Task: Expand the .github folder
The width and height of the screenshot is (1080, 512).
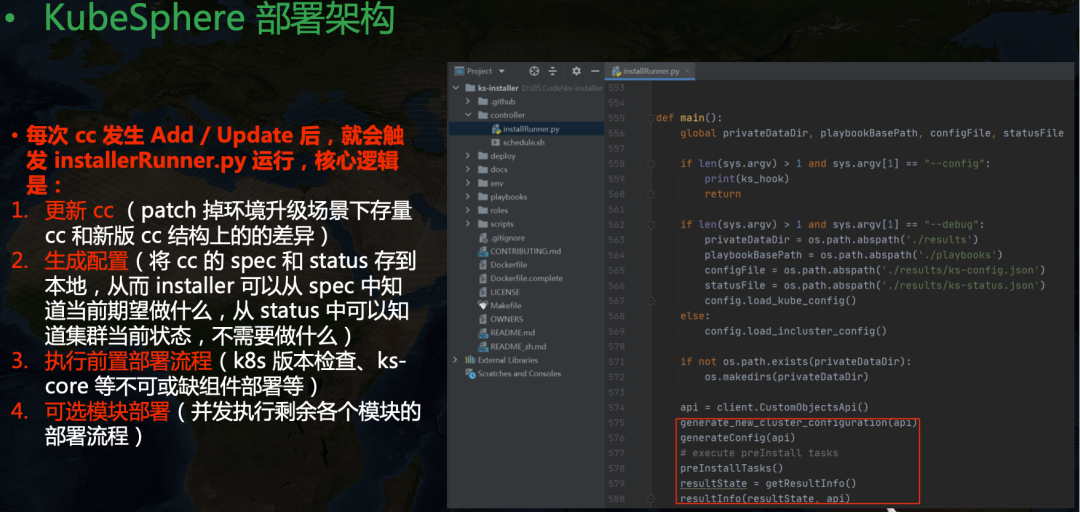Action: click(468, 102)
